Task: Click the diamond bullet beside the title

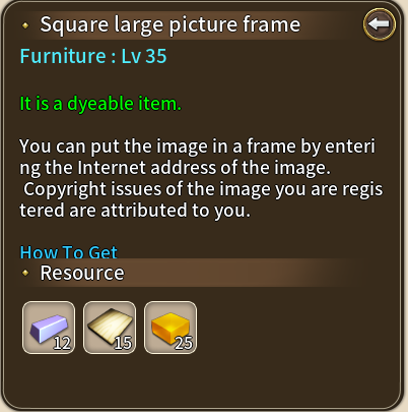Action: (25, 25)
